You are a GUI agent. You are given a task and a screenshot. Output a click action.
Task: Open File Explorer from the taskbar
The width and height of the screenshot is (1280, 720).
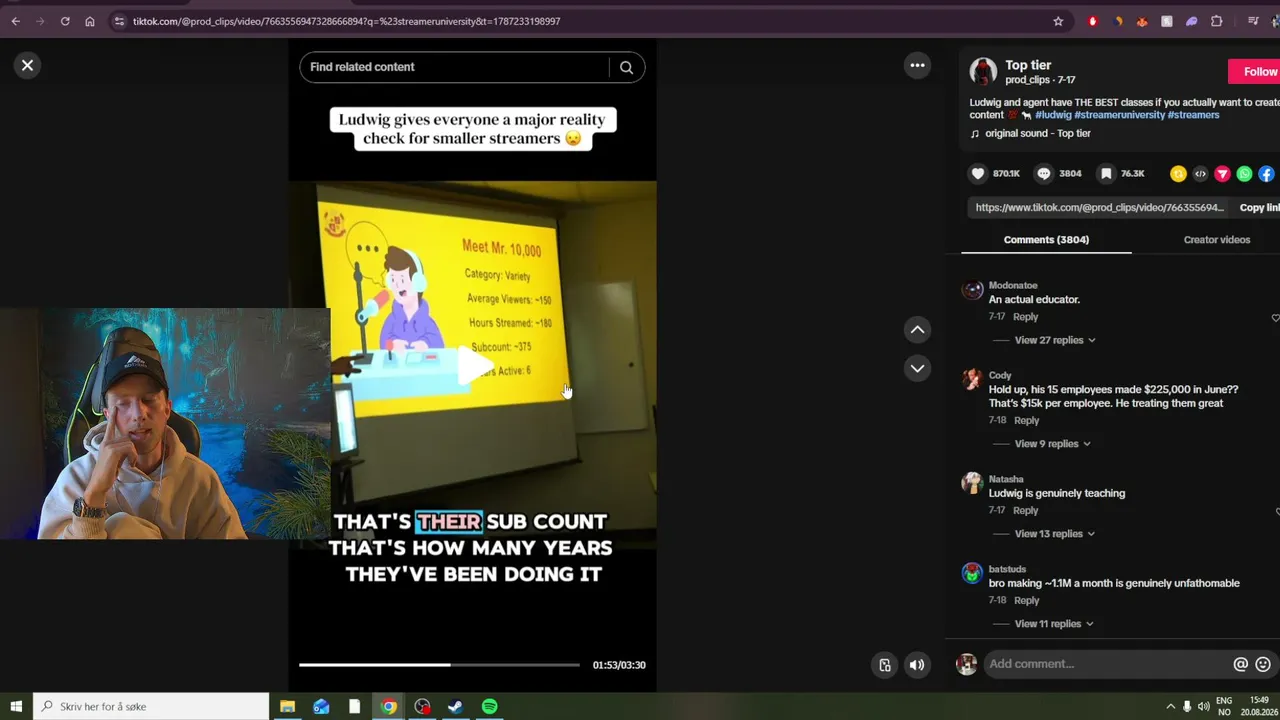[x=287, y=706]
